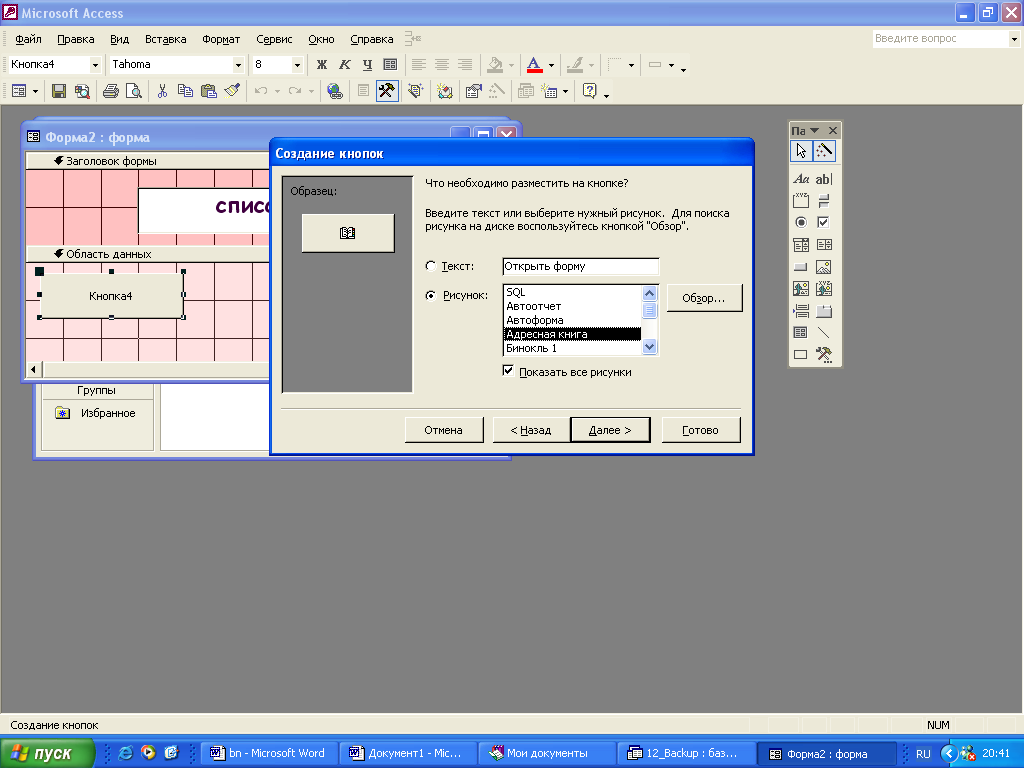Select the Label (Aa) tool in the toolbox
The image size is (1024, 768).
point(801,179)
